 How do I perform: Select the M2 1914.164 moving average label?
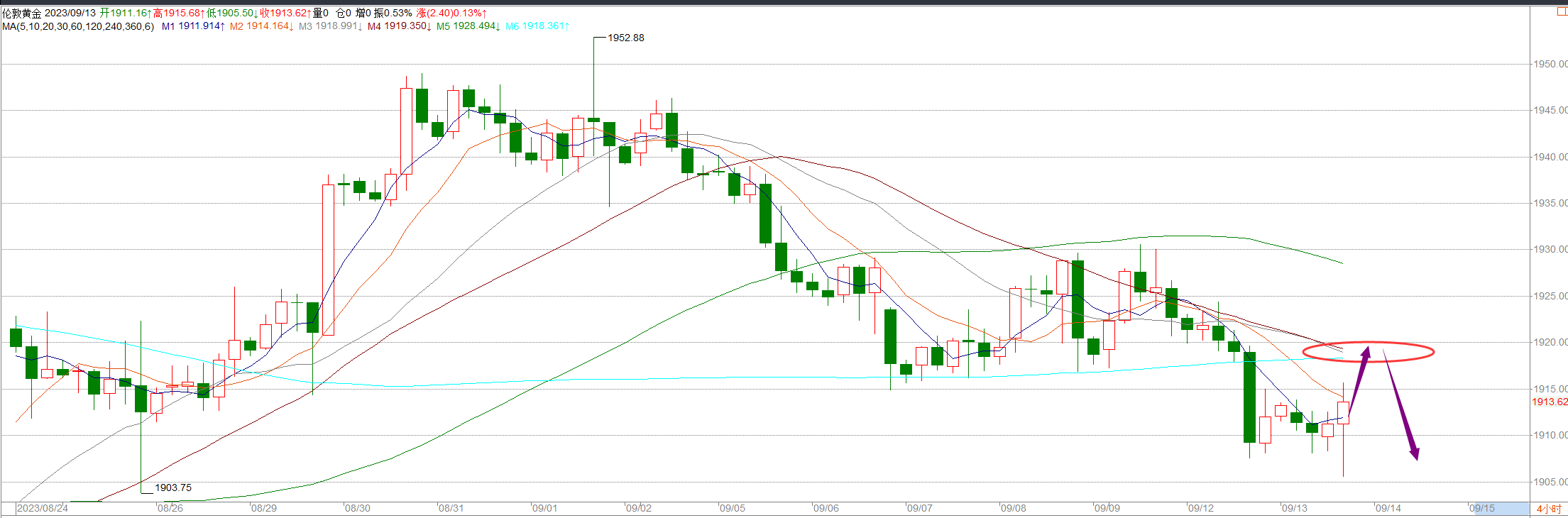click(x=261, y=26)
